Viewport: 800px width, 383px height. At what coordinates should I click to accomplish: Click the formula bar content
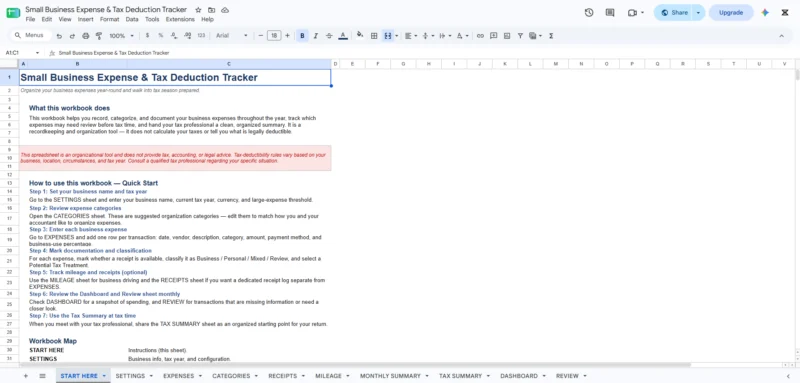coord(114,53)
